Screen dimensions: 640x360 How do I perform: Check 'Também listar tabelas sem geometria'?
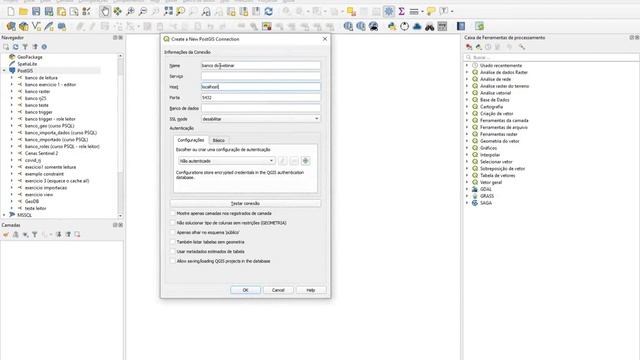click(x=173, y=242)
